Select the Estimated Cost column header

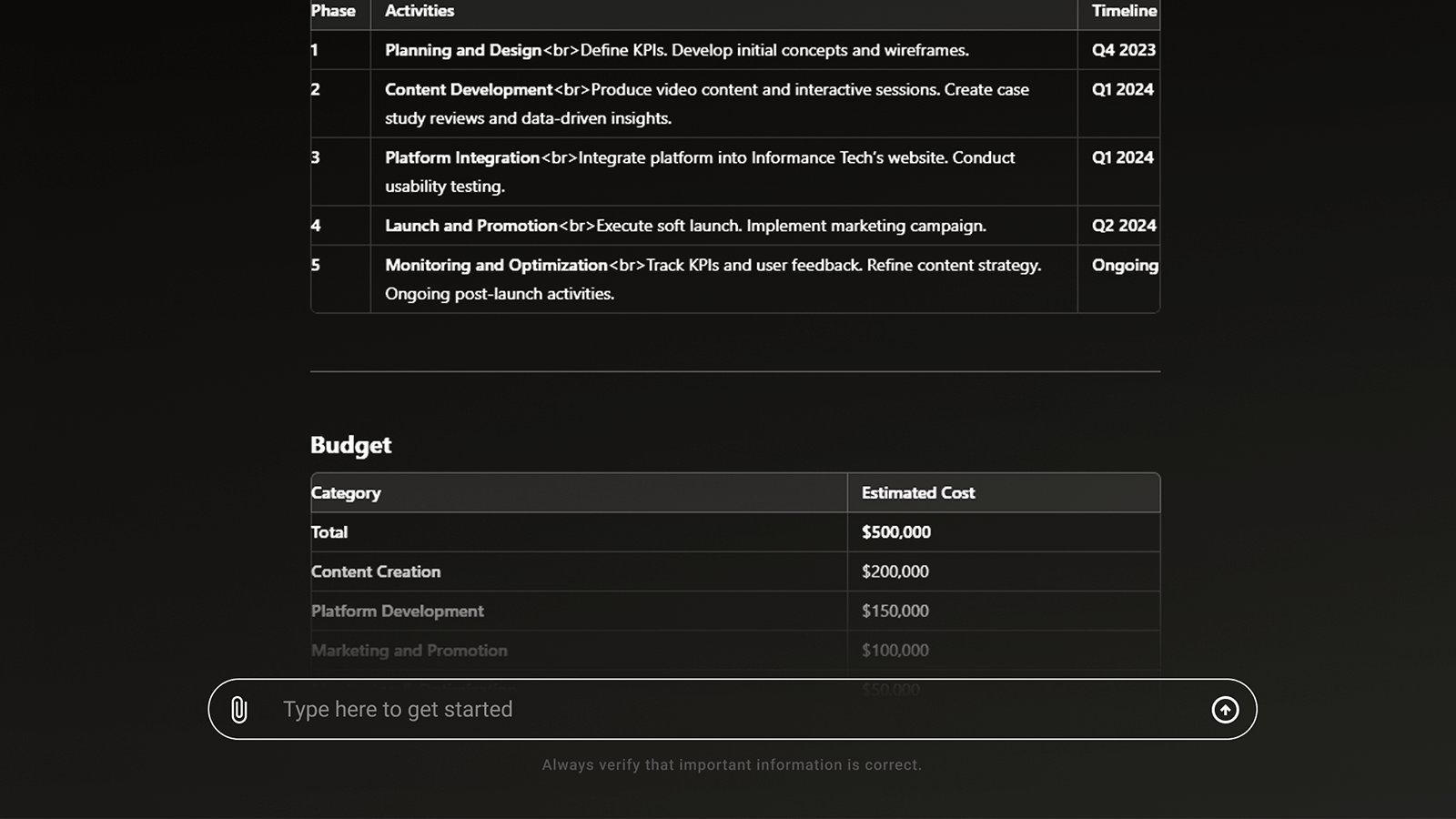918,493
